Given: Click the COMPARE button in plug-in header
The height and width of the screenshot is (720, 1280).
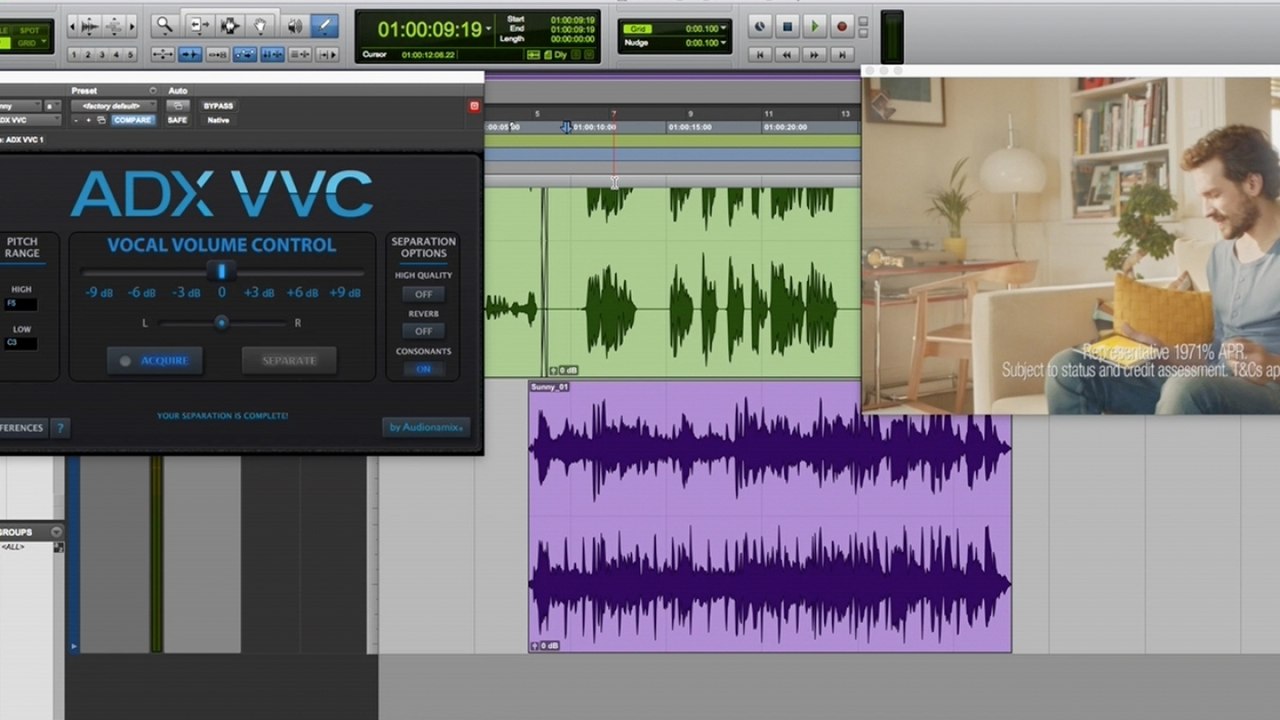Looking at the screenshot, I should click(132, 120).
